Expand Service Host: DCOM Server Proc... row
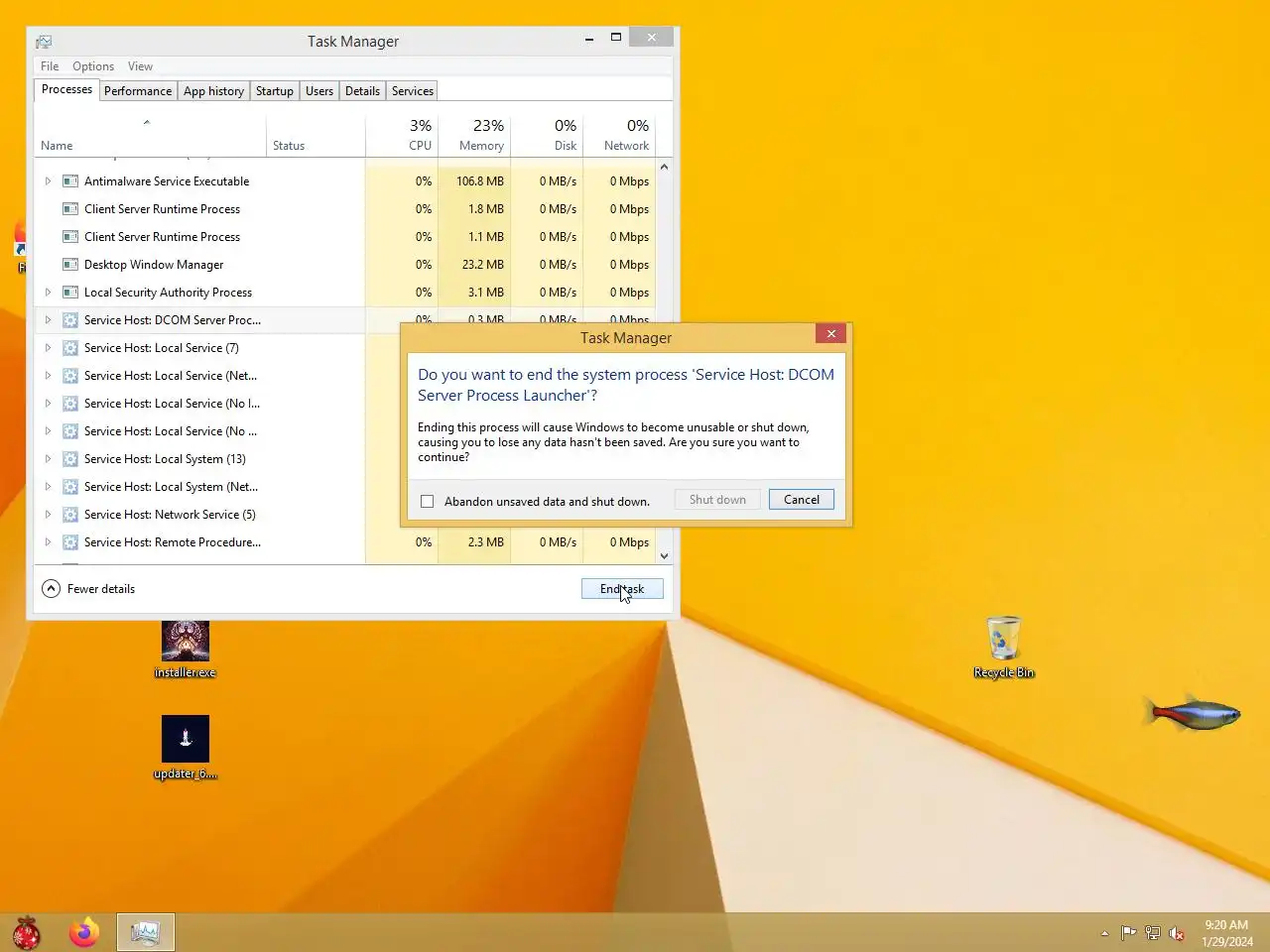 [x=48, y=320]
